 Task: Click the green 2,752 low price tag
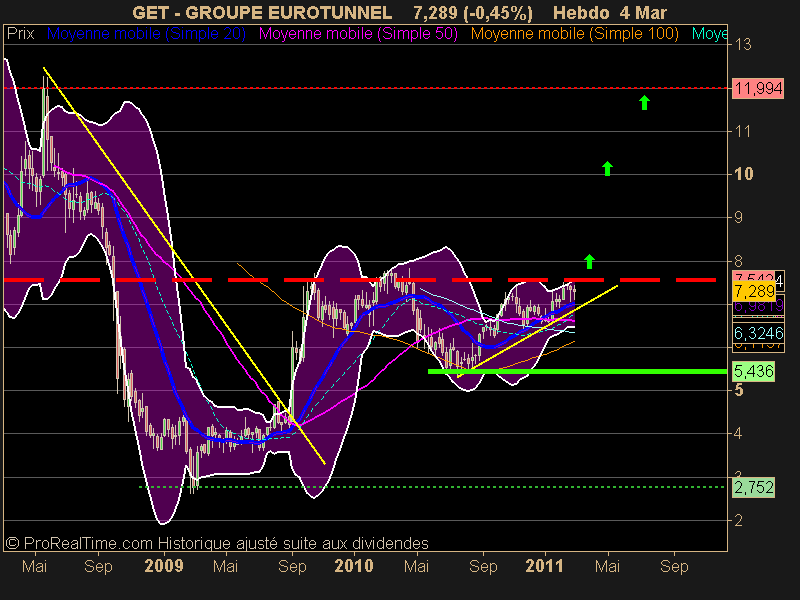[x=754, y=487]
